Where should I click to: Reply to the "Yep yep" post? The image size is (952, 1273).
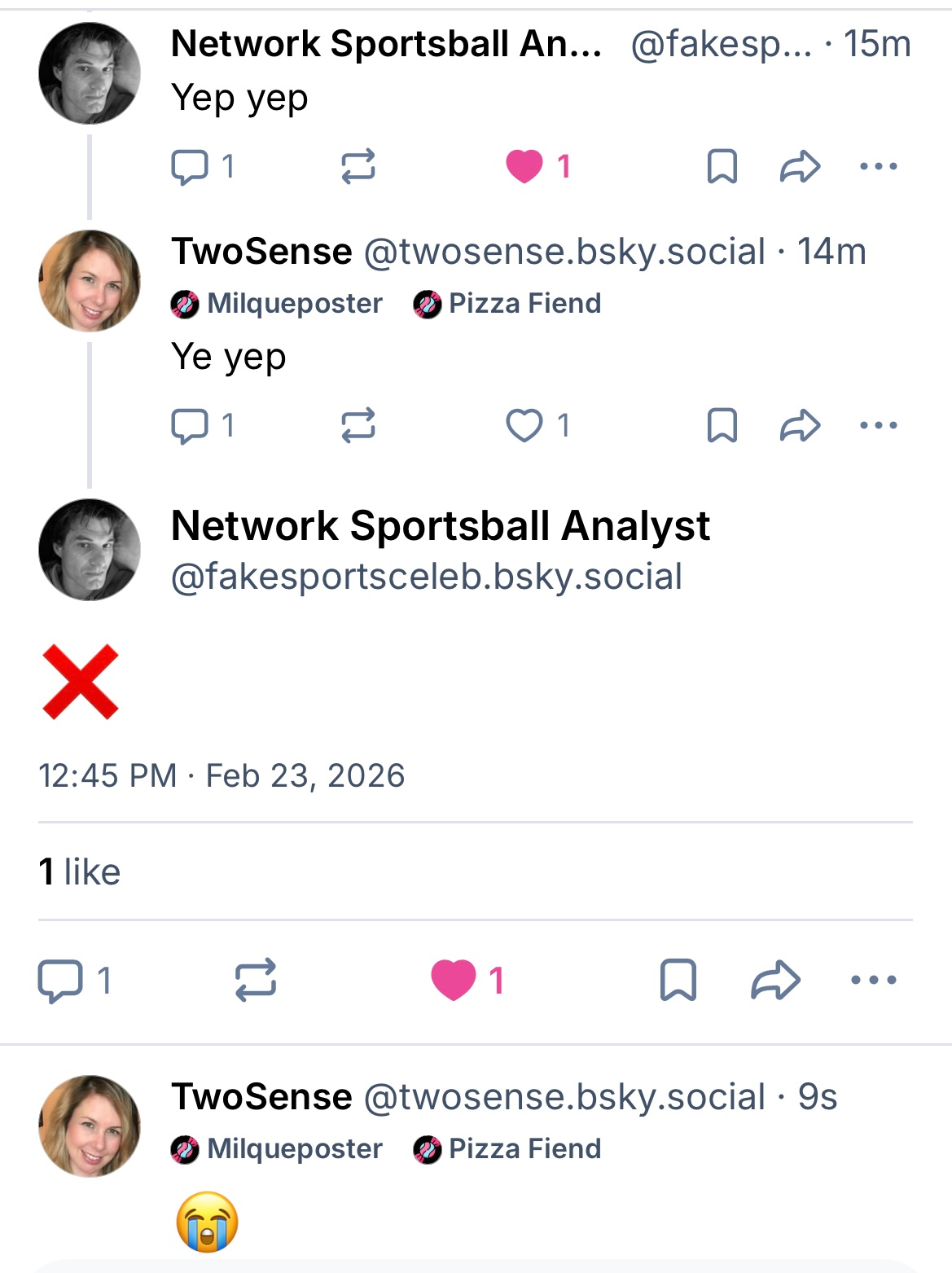click(190, 167)
